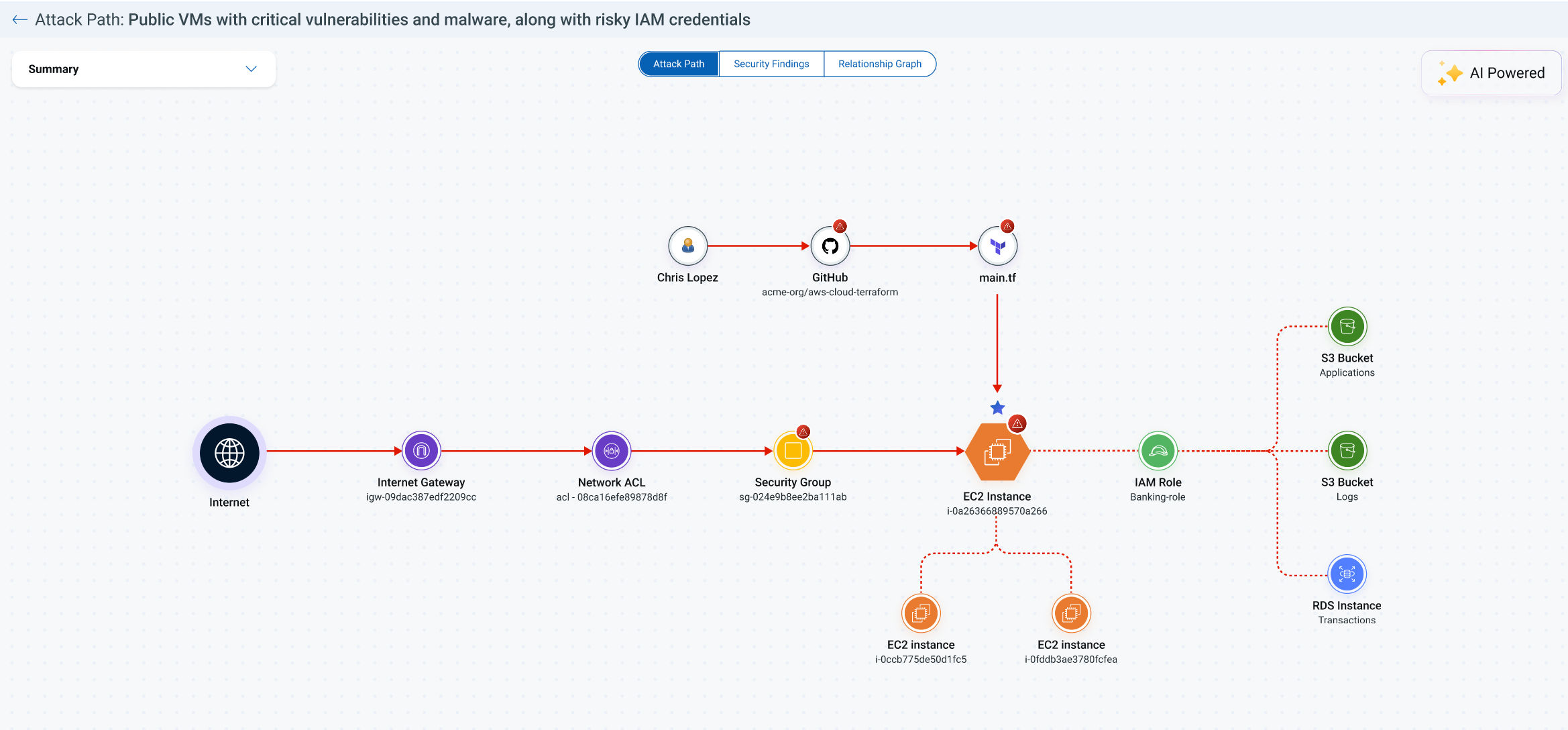Select the Internet Gateway node icon
This screenshot has width=1568, height=730.
pos(421,450)
